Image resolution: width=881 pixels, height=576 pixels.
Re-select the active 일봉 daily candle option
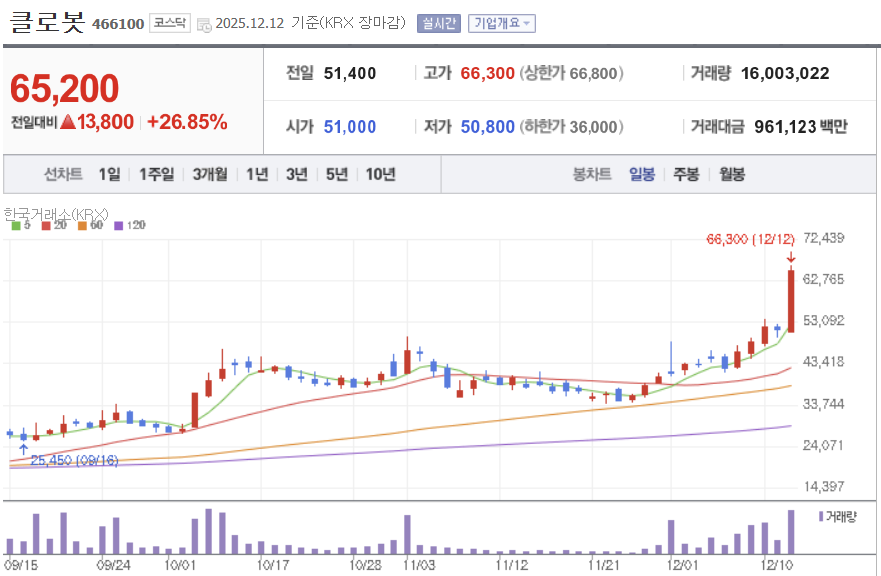[642, 173]
